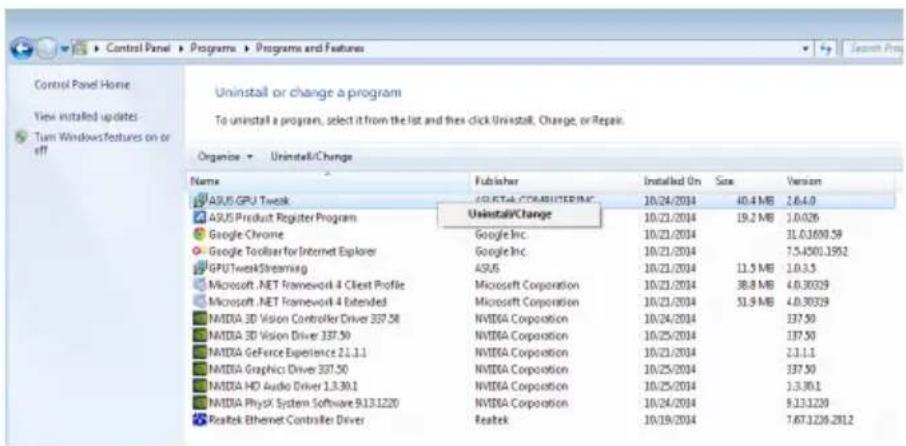Click .NET Framework 4 Client Profile icon

[200, 285]
